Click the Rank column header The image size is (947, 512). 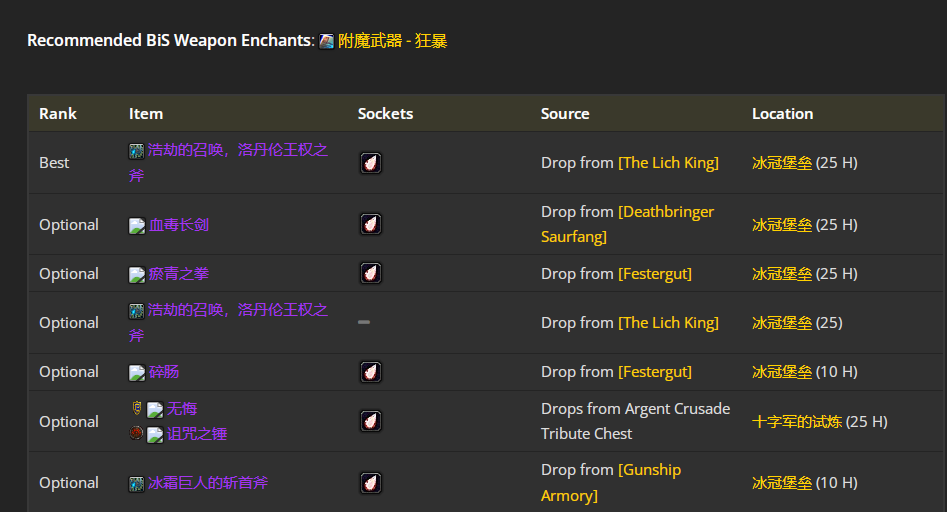tap(58, 114)
